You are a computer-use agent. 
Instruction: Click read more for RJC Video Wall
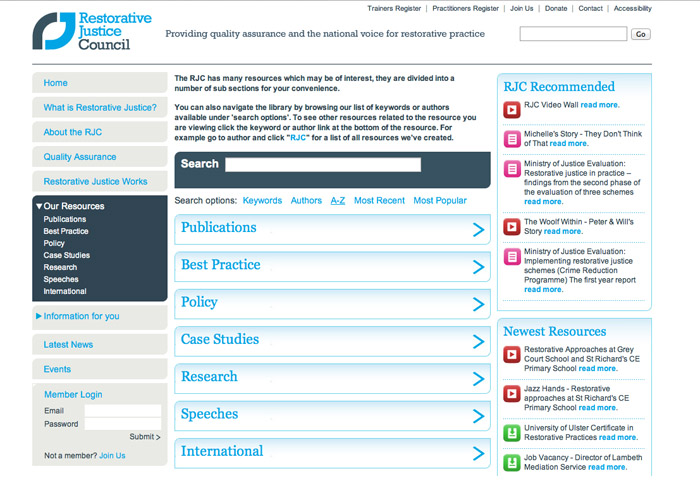600,105
